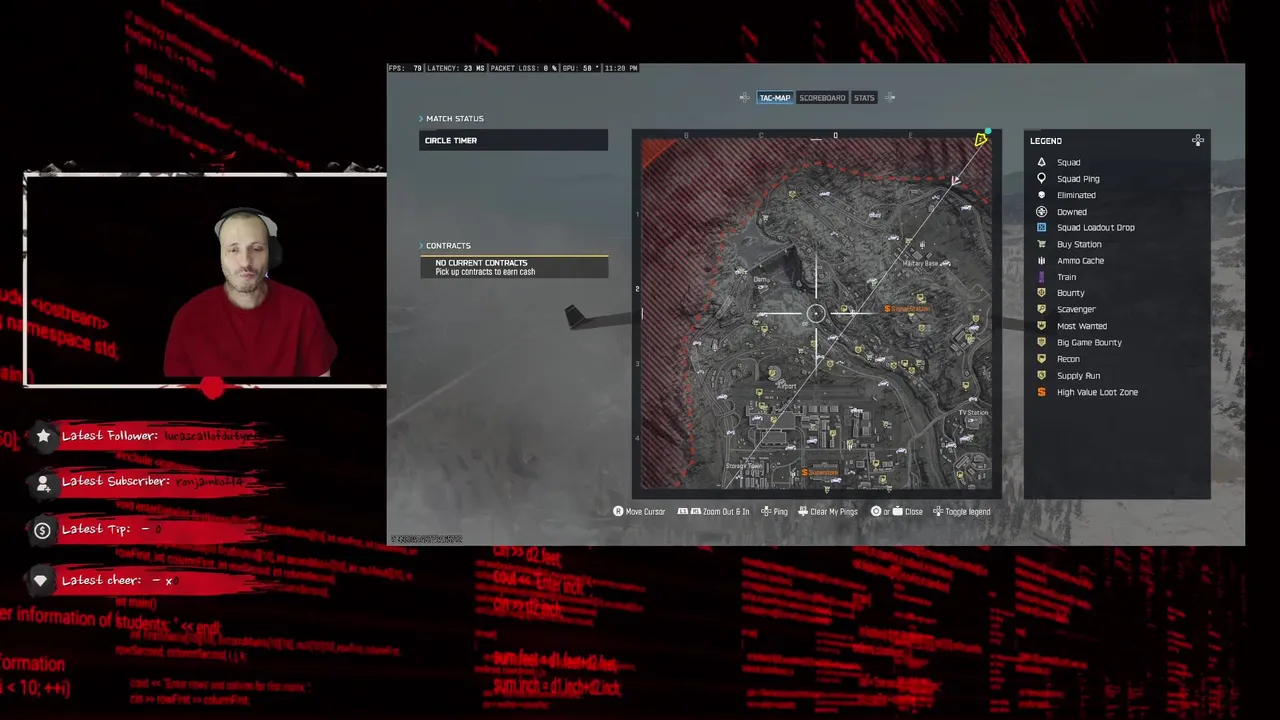Click the Bounty contract icon

[1041, 293]
